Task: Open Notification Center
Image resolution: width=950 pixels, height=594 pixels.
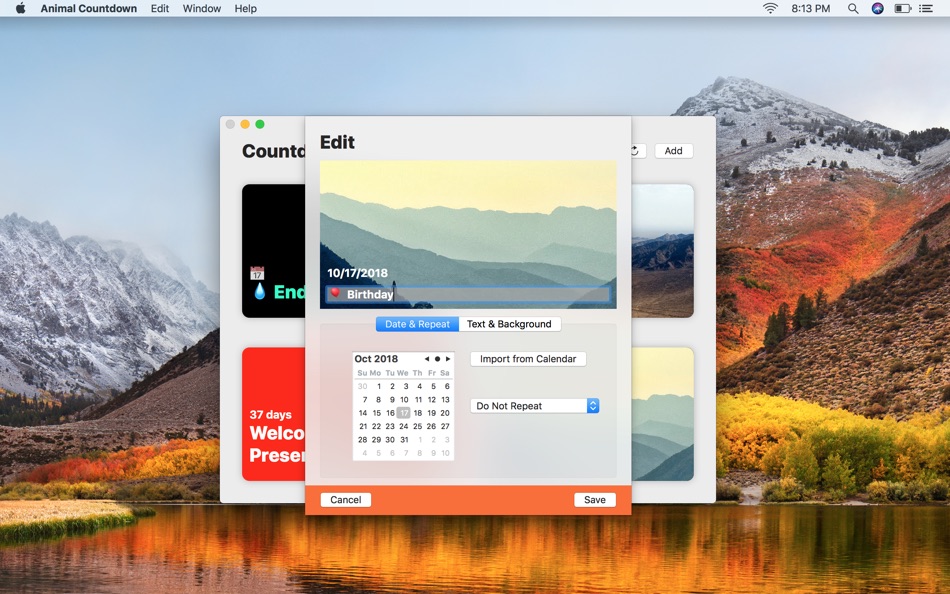Action: (926, 8)
